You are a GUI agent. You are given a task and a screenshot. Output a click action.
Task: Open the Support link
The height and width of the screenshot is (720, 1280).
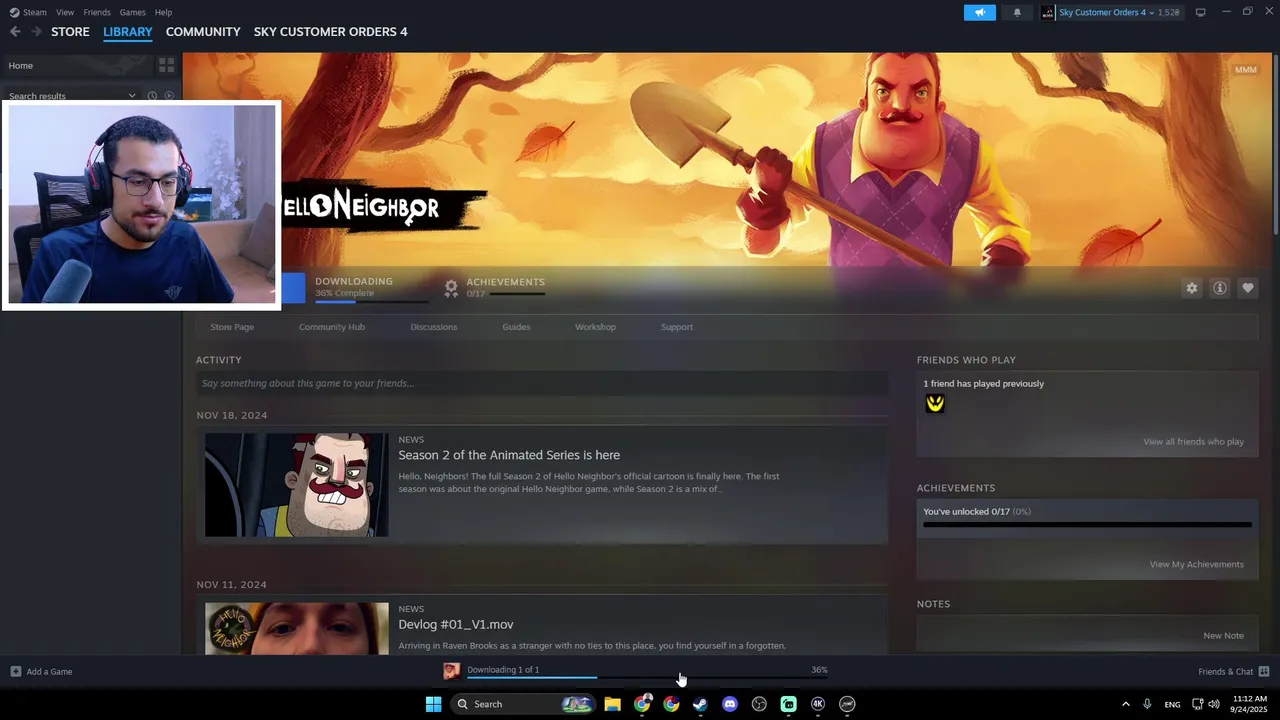[677, 327]
